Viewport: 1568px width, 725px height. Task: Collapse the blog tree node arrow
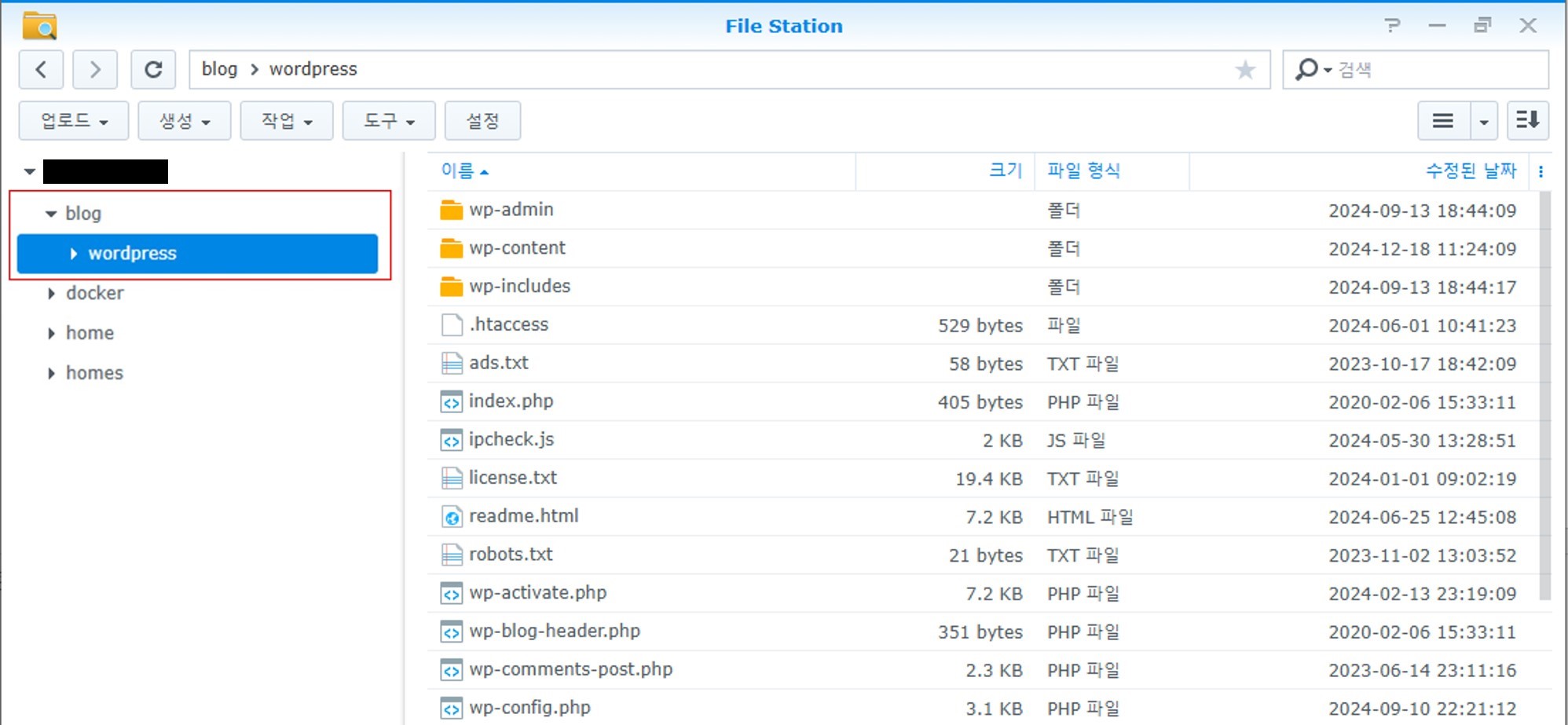pos(51,214)
